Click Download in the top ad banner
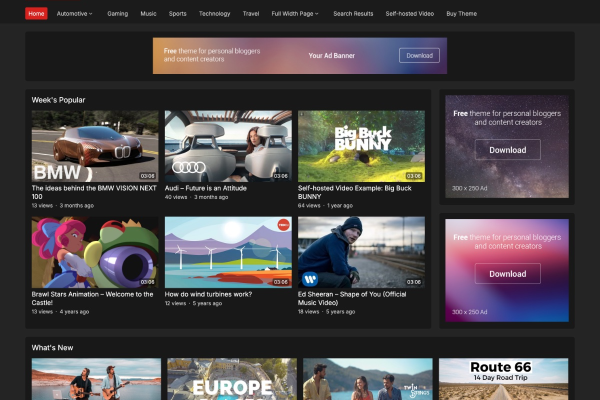 coord(419,56)
